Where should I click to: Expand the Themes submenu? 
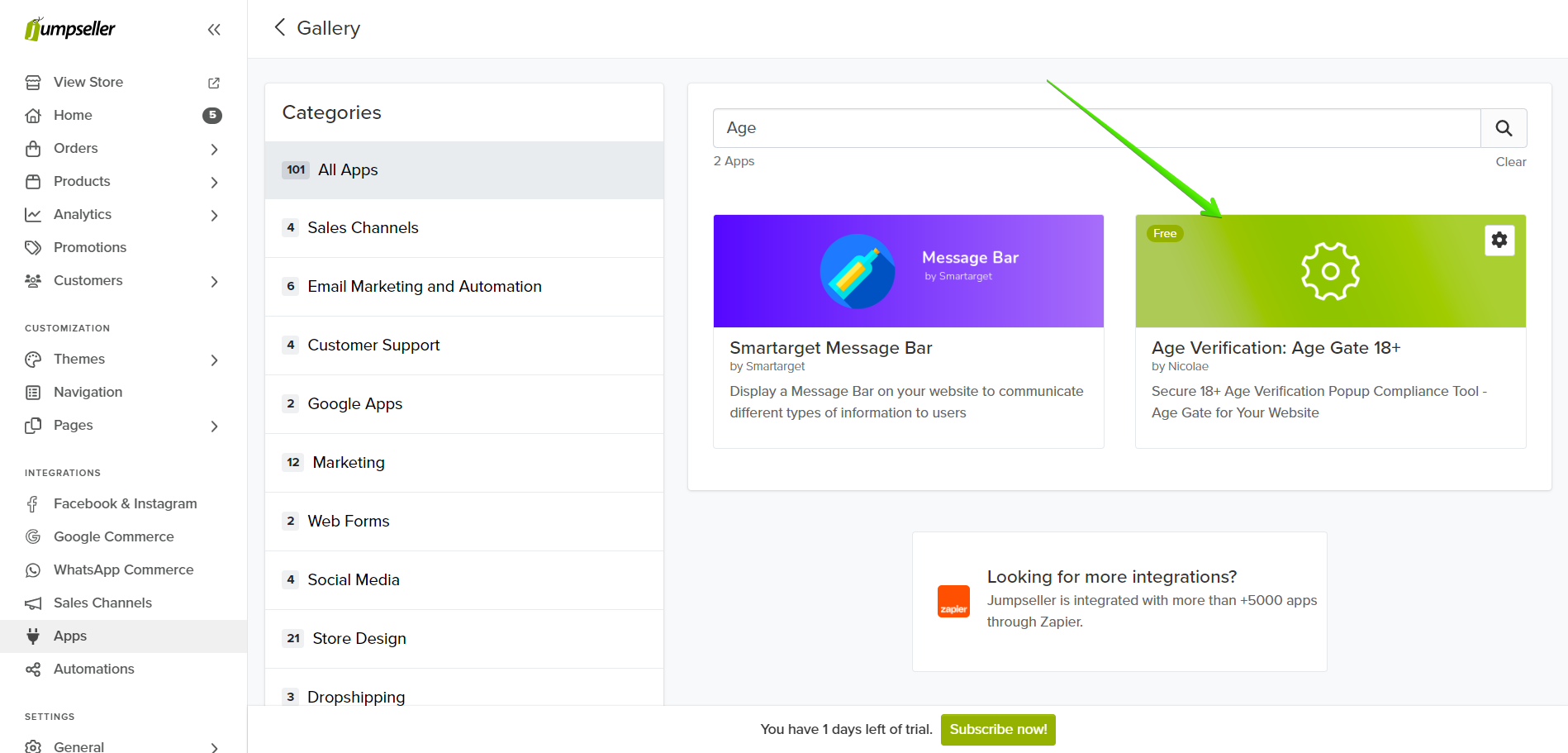tap(214, 360)
